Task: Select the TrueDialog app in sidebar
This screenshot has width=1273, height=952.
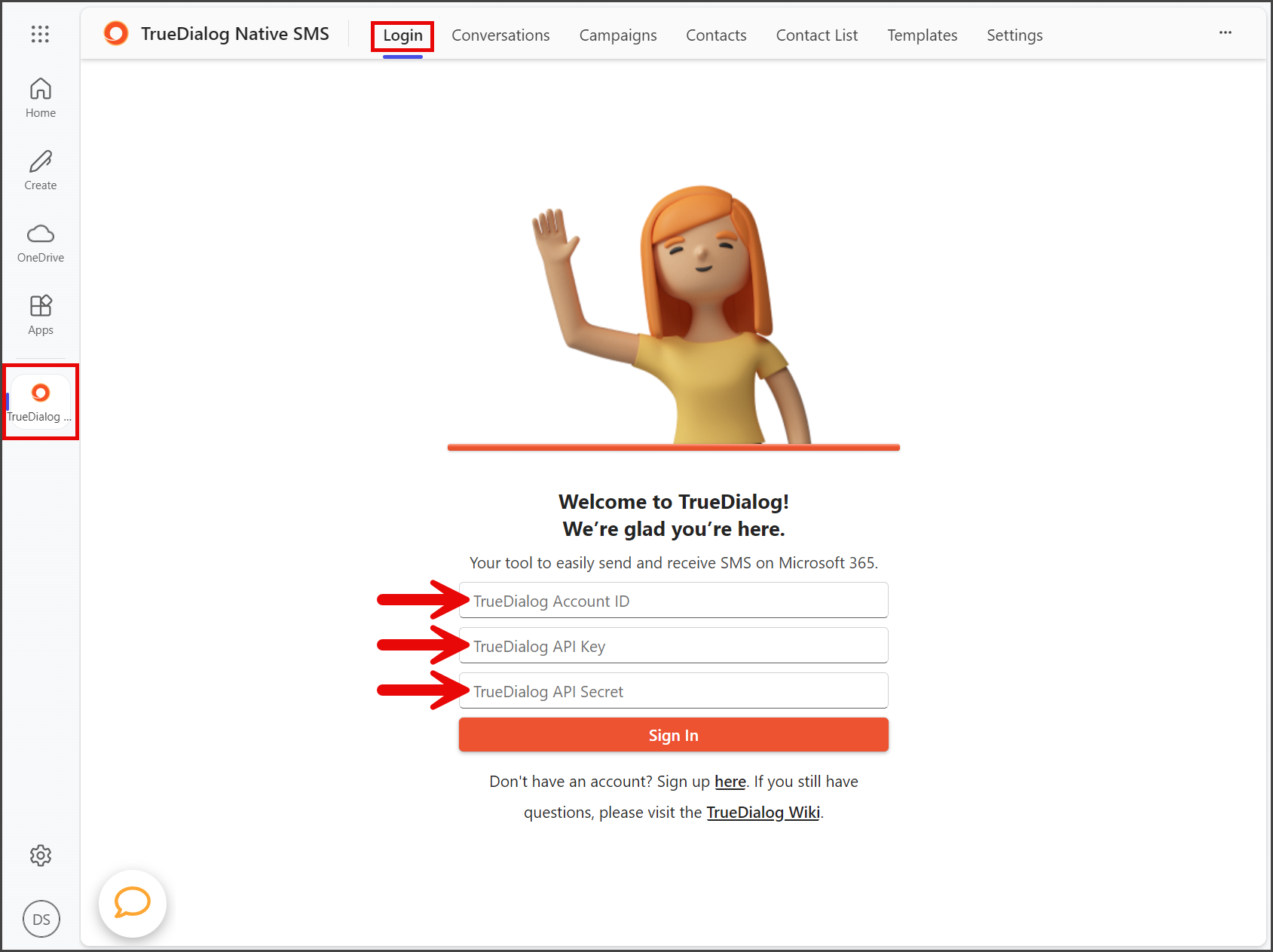Action: pyautogui.click(x=41, y=403)
